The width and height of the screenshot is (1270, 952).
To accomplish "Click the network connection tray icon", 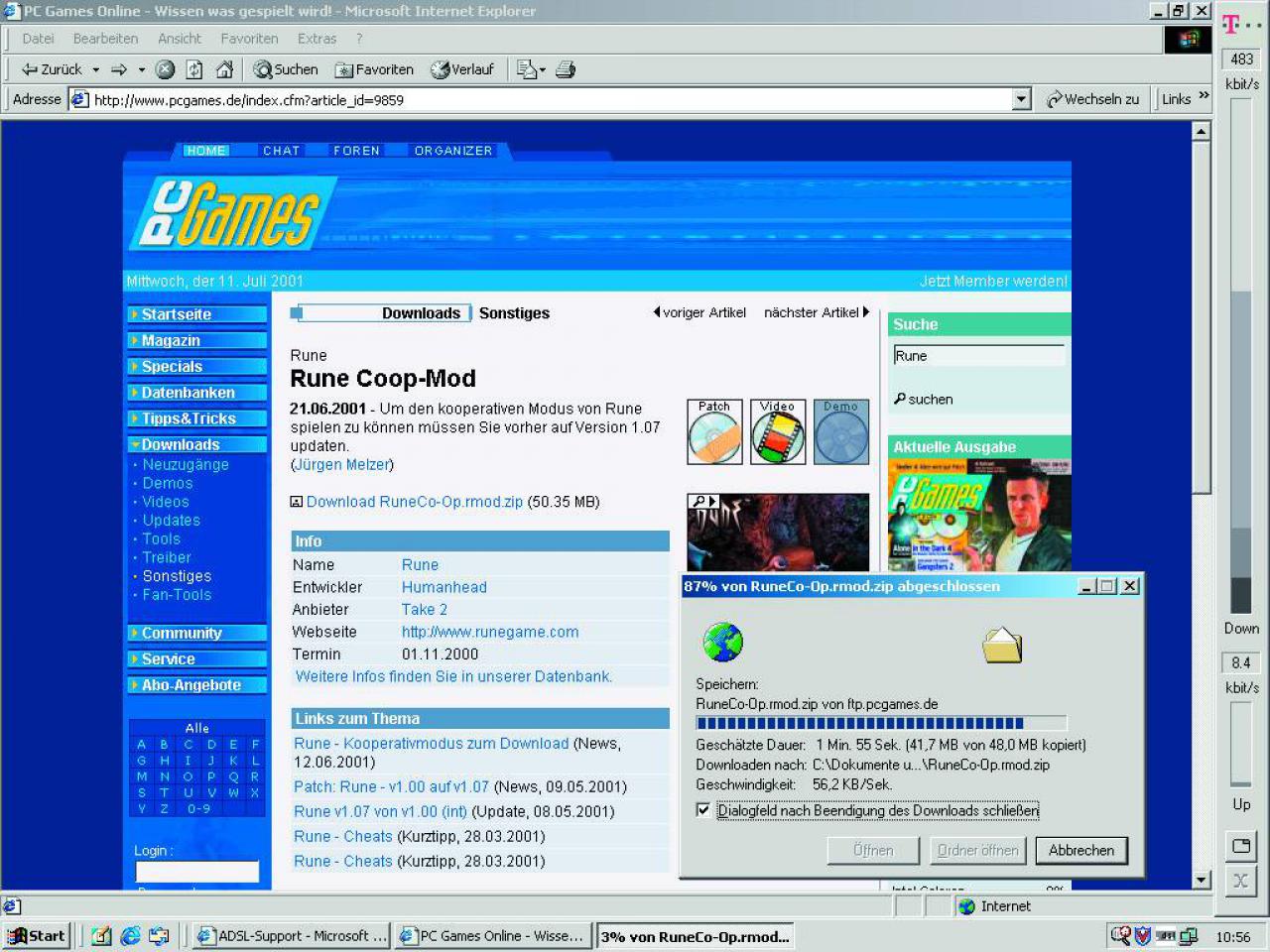I will pyautogui.click(x=1188, y=935).
